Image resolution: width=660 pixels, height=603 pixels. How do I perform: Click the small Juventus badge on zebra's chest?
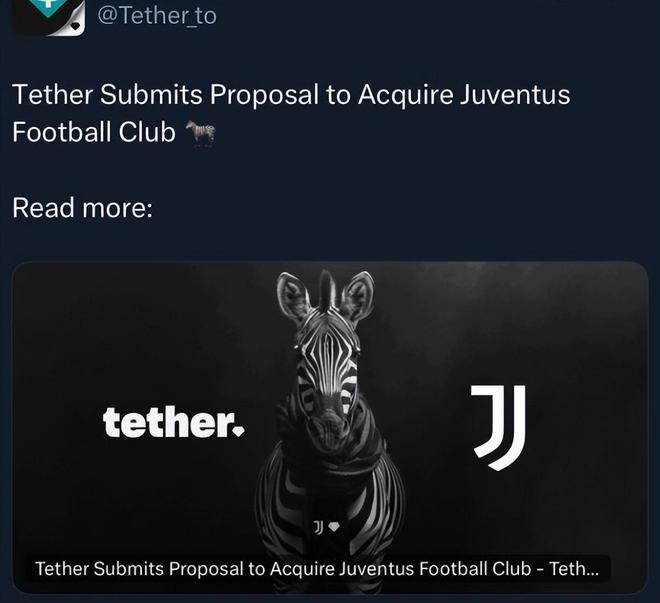[x=319, y=527]
